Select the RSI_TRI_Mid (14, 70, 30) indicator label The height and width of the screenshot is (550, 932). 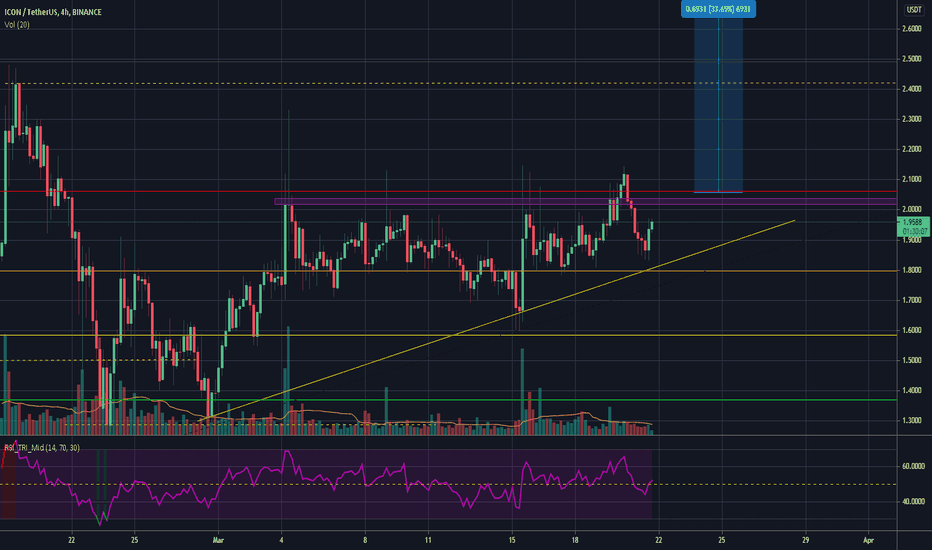pyautogui.click(x=42, y=448)
